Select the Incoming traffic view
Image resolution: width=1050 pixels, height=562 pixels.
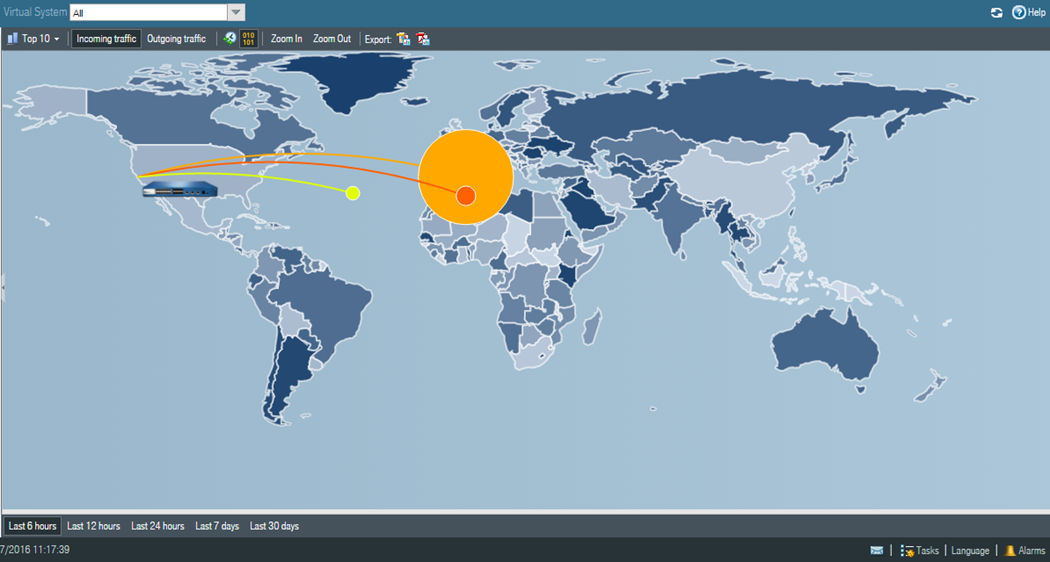(x=106, y=39)
